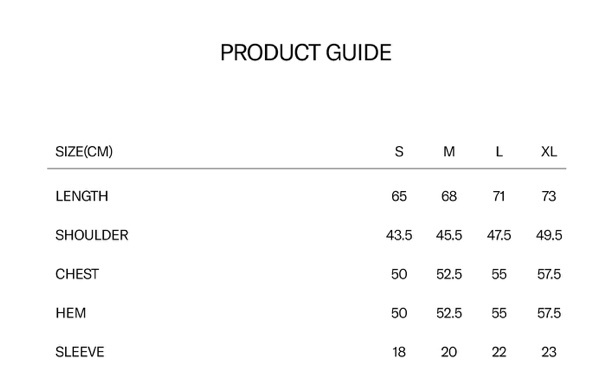Click the length value 68 for M
616x384 pixels.
(449, 196)
